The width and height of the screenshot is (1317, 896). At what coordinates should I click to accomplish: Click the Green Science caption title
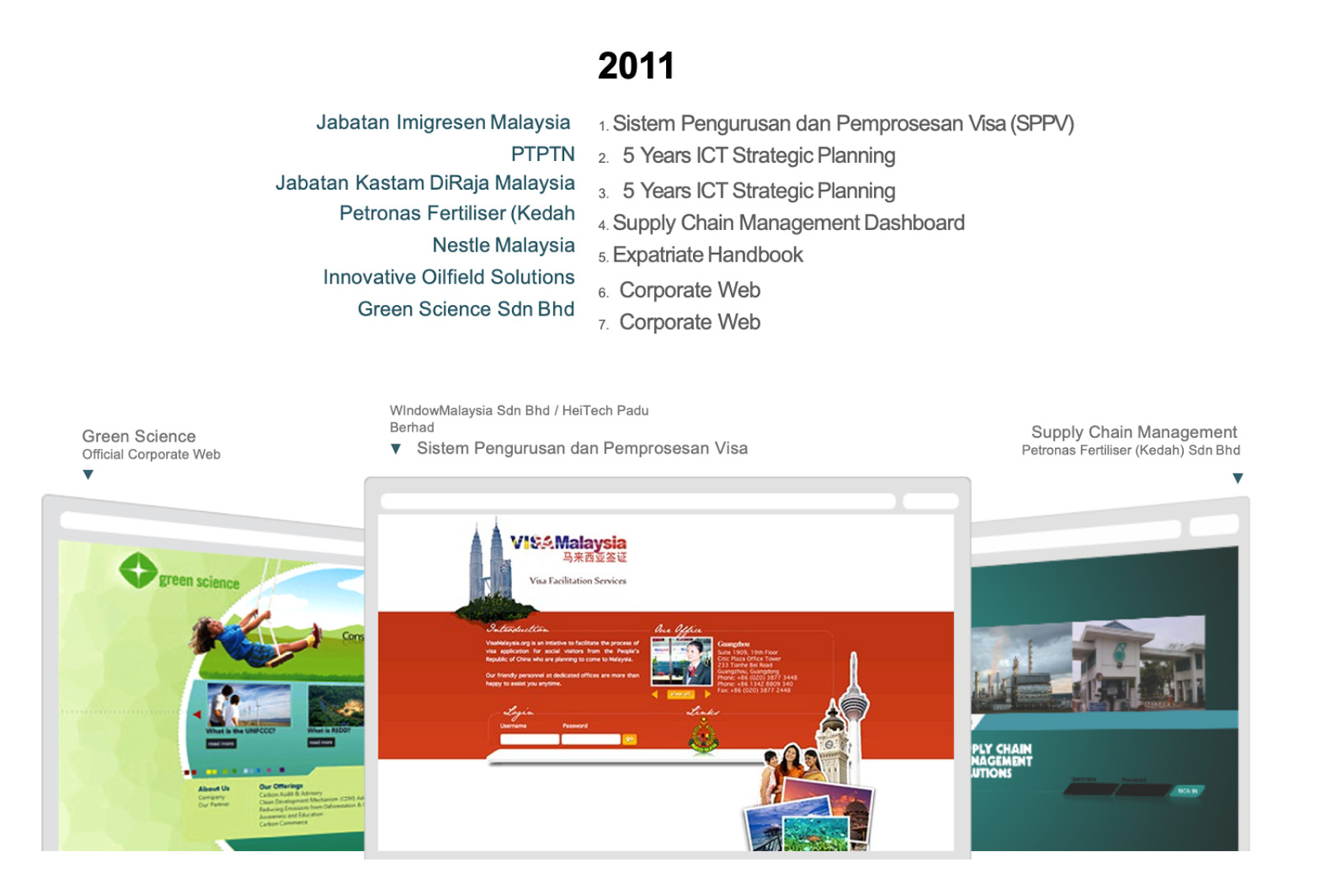coord(139,436)
